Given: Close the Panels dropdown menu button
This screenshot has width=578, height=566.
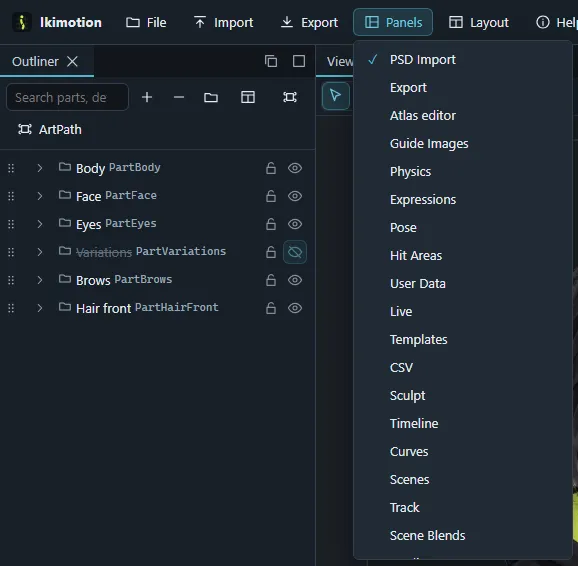Looking at the screenshot, I should [393, 22].
